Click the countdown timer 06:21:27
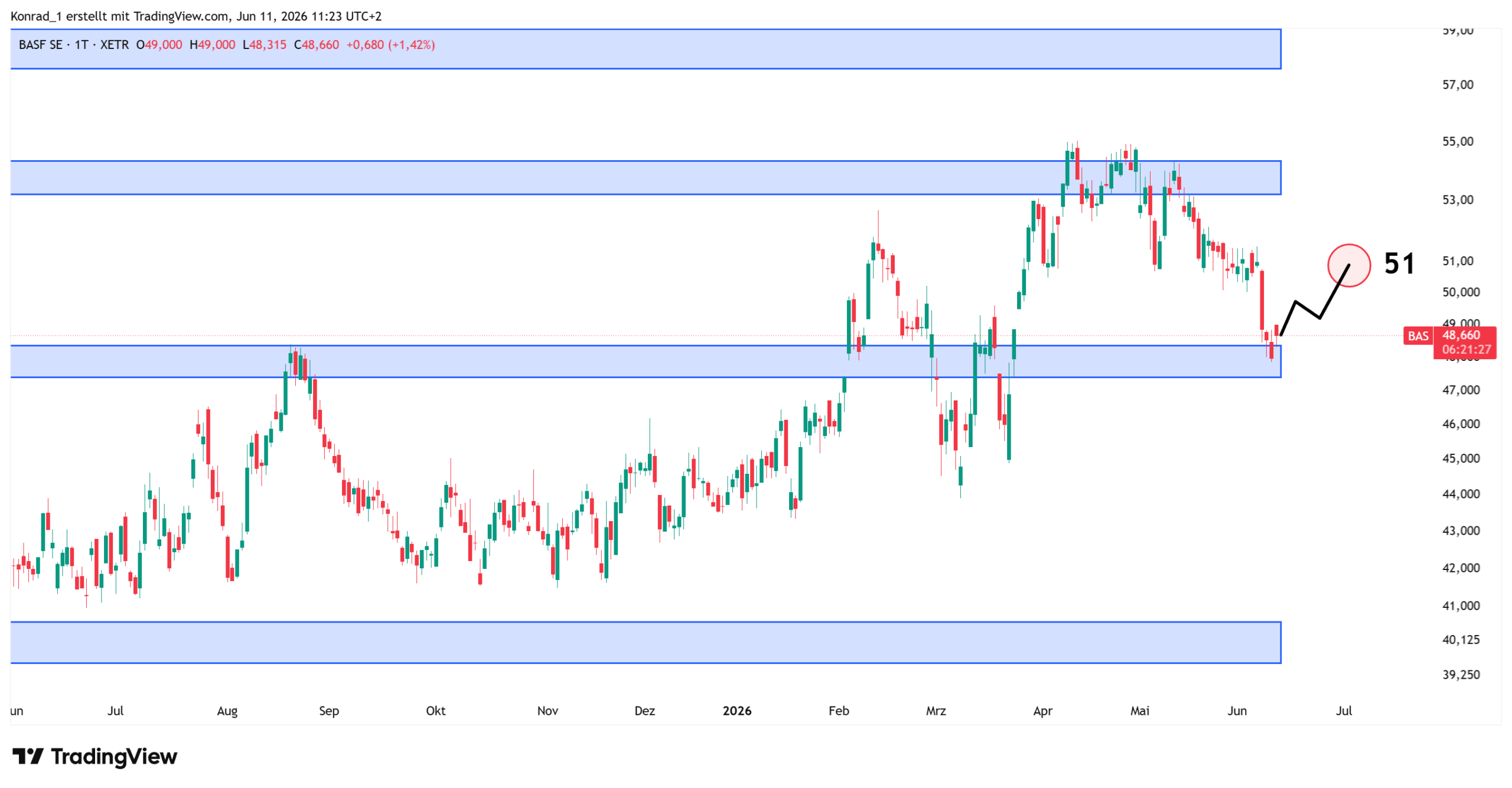Screen dimensions: 1512x788 pos(1466,350)
